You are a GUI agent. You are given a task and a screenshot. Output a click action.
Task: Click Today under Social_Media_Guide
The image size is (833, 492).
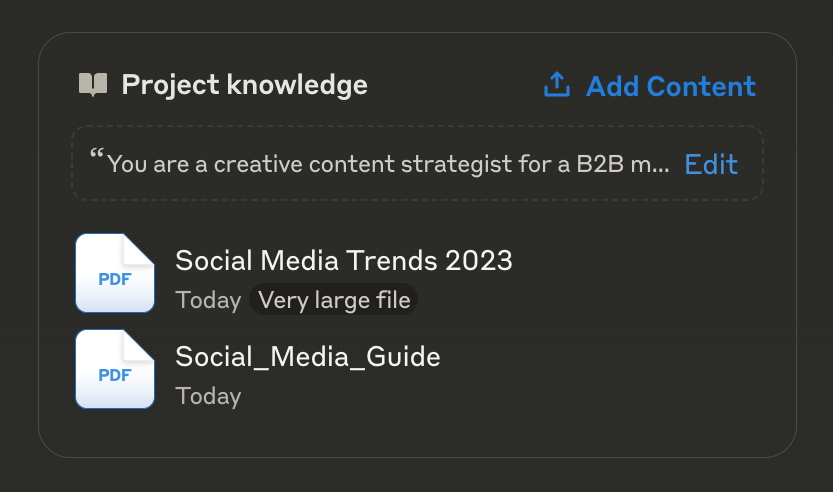[x=208, y=396]
